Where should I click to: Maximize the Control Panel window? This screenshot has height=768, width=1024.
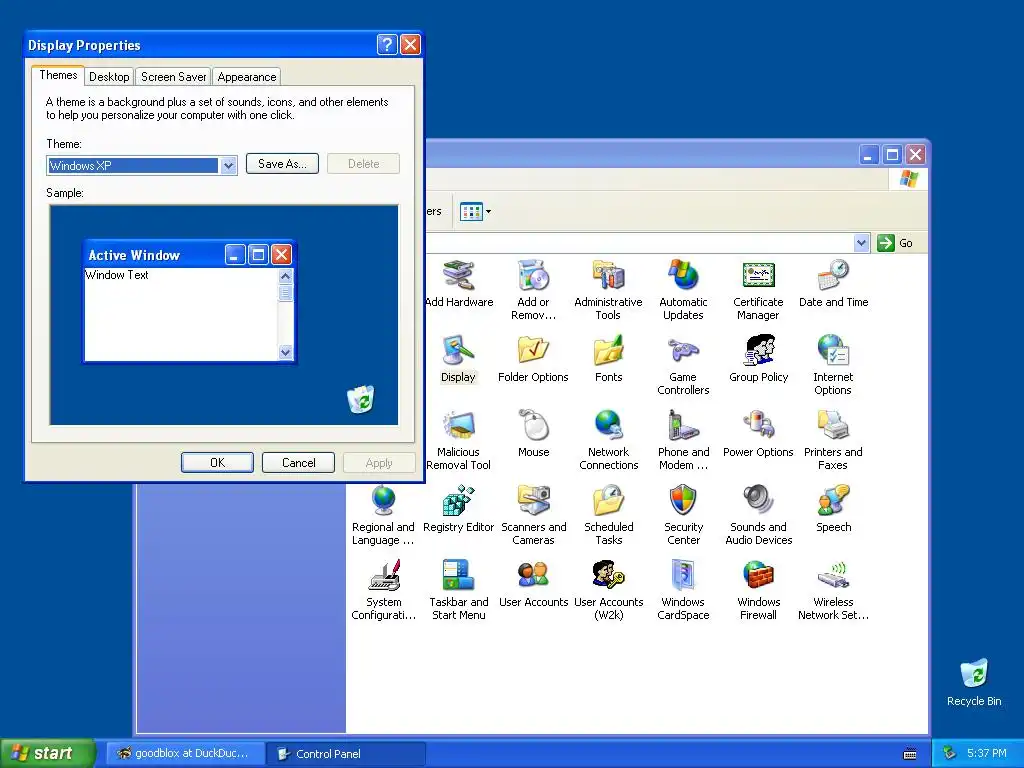point(892,155)
